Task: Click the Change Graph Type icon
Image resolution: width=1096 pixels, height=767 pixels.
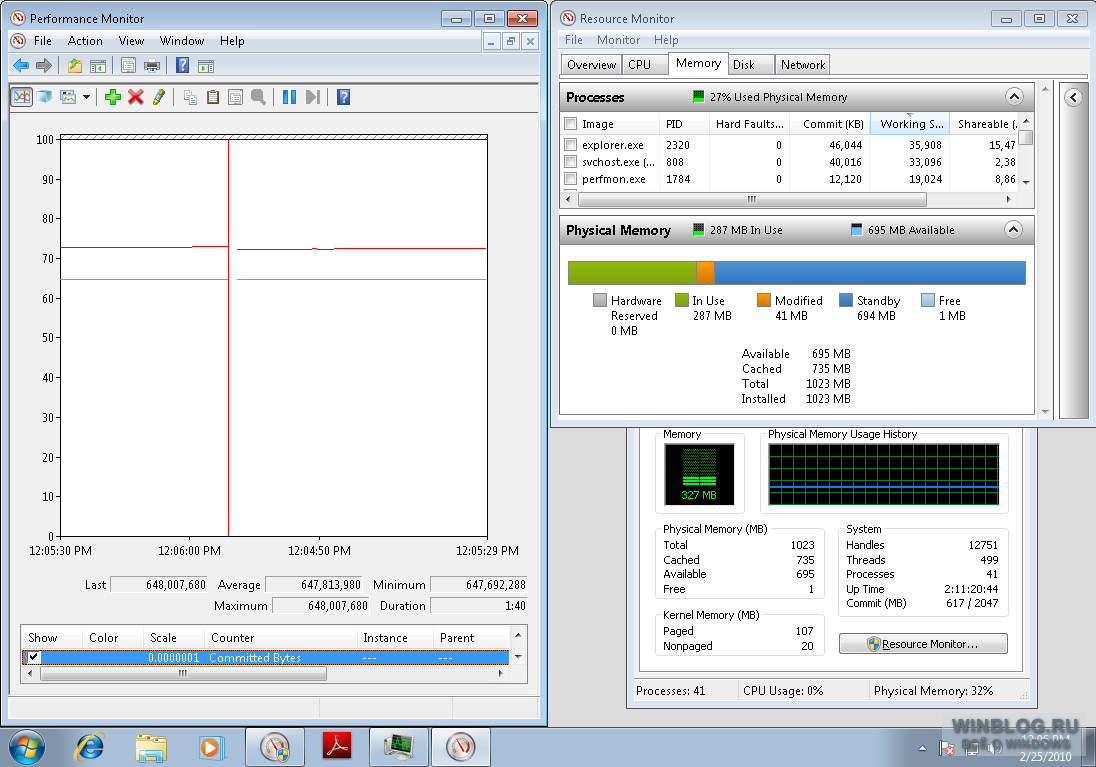Action: tap(68, 96)
